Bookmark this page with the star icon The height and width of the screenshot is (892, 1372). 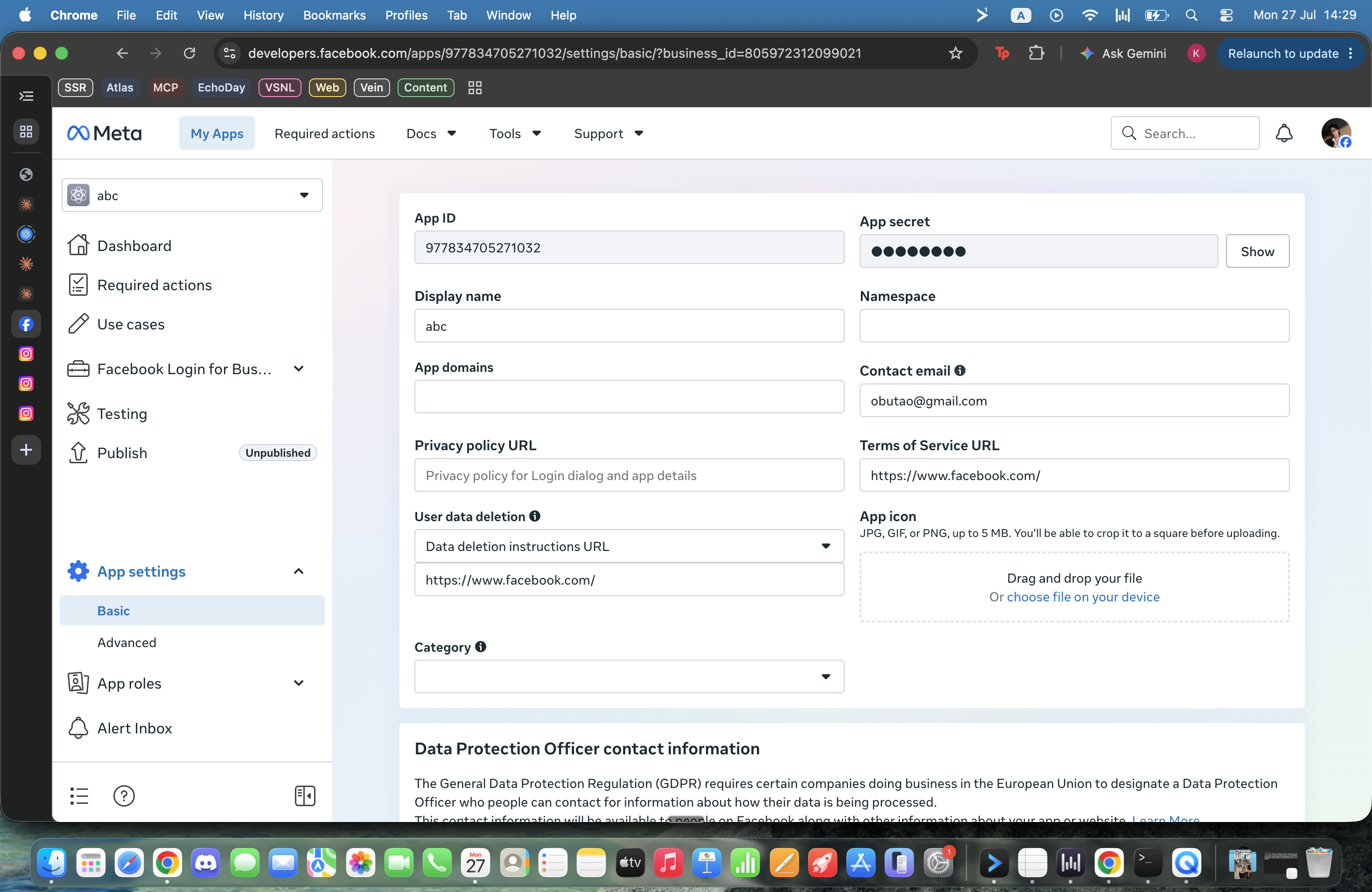956,54
